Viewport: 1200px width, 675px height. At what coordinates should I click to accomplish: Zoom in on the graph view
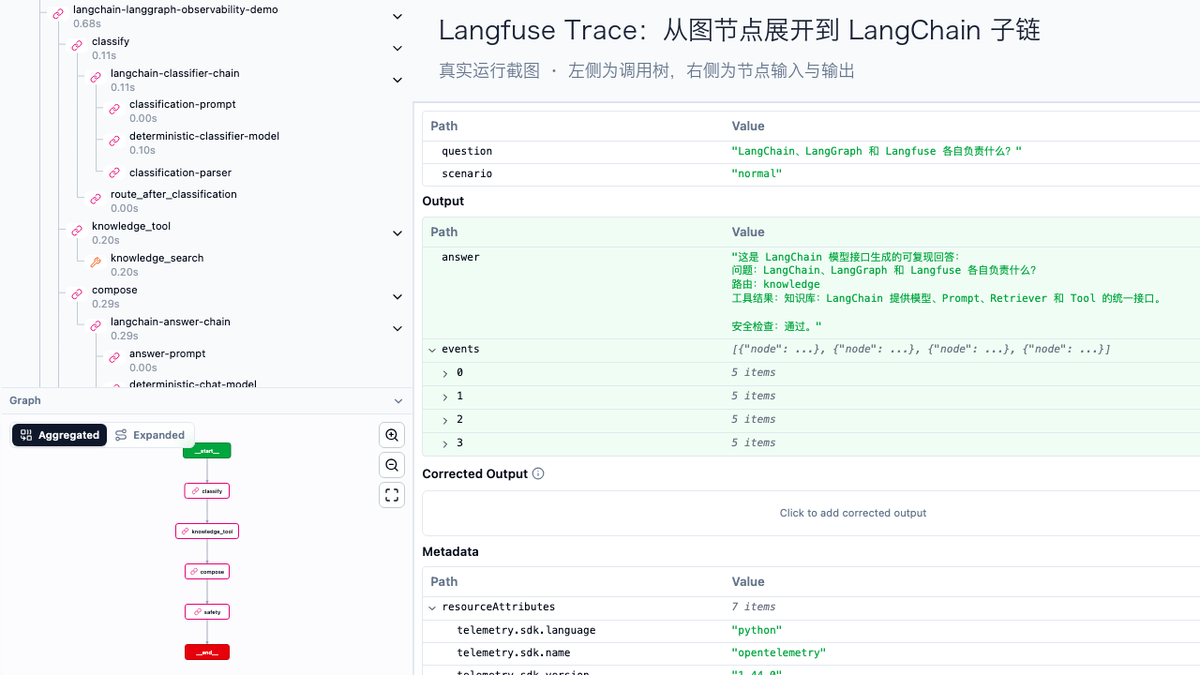(x=392, y=435)
